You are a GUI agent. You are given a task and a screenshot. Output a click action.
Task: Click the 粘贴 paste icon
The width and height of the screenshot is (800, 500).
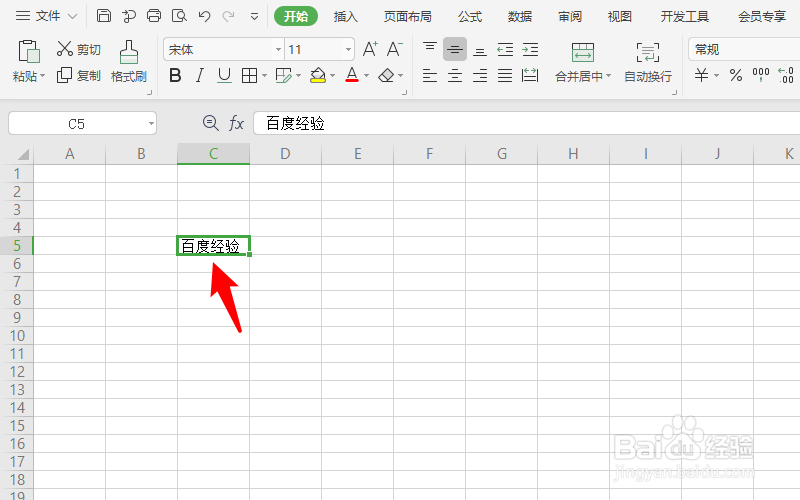29,51
